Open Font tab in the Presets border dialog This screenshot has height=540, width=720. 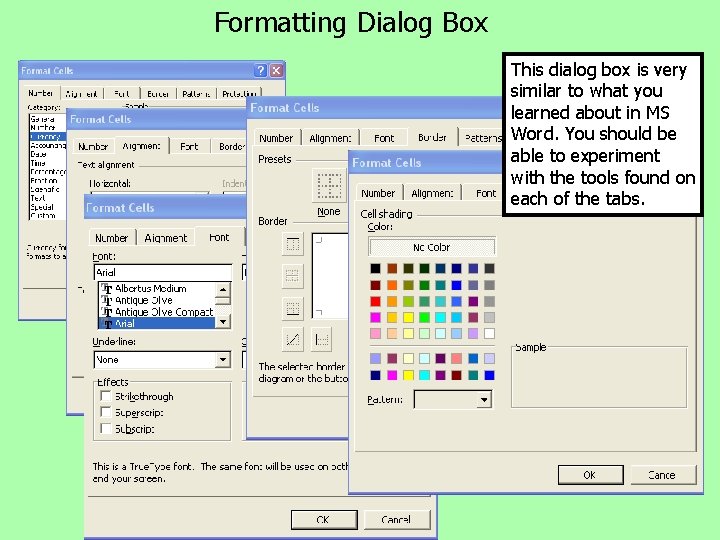point(384,138)
